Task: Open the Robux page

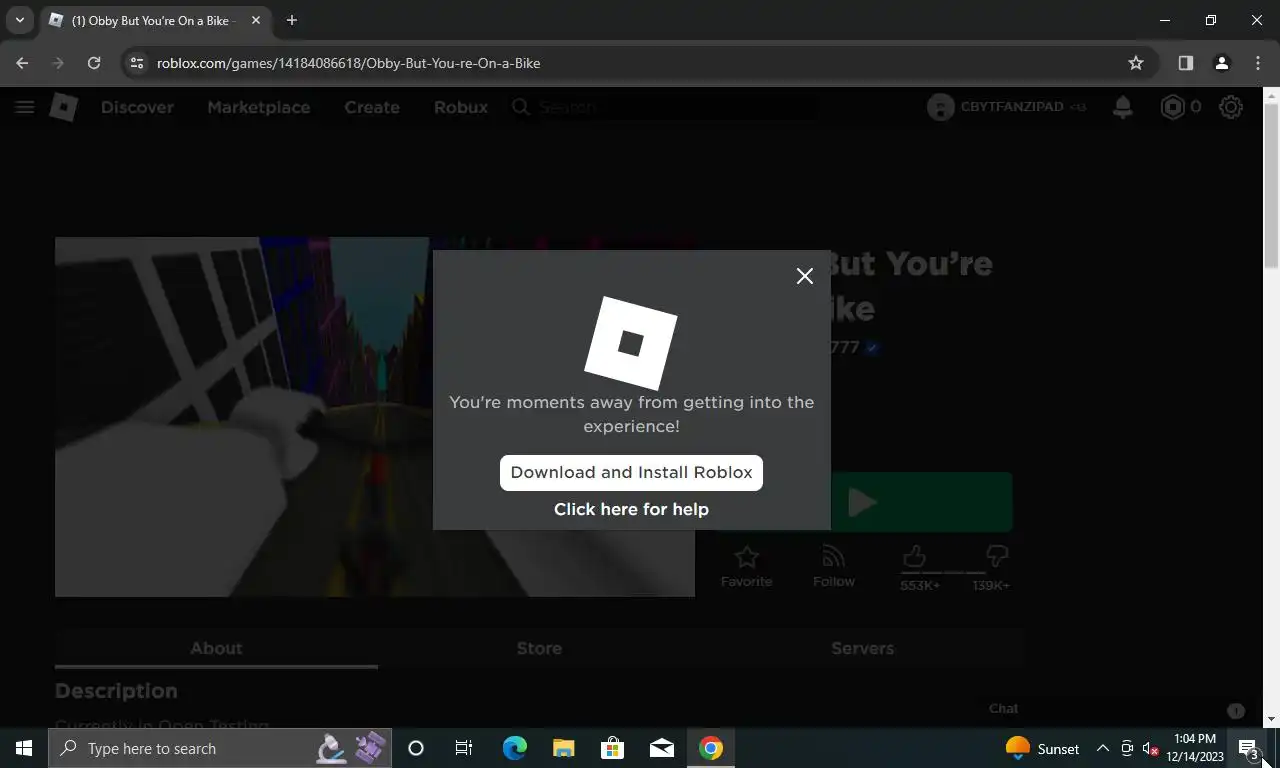Action: [x=461, y=107]
